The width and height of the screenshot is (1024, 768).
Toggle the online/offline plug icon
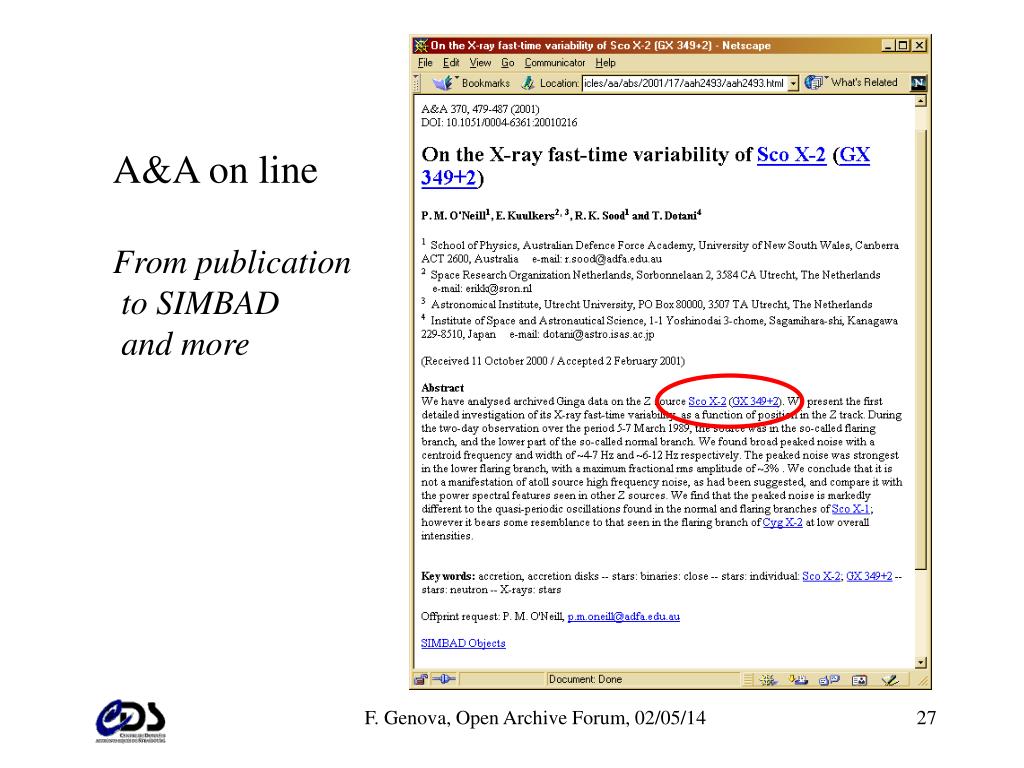tap(443, 679)
